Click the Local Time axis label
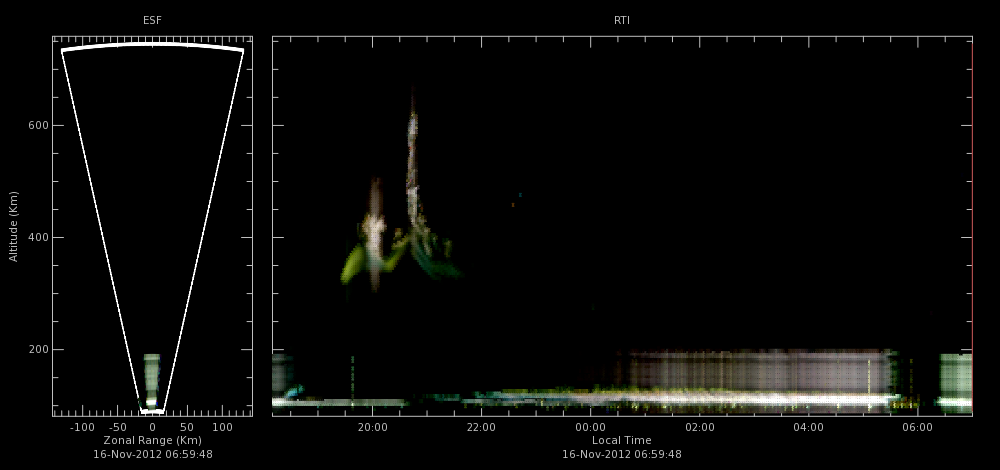The width and height of the screenshot is (1000, 470). (622, 441)
